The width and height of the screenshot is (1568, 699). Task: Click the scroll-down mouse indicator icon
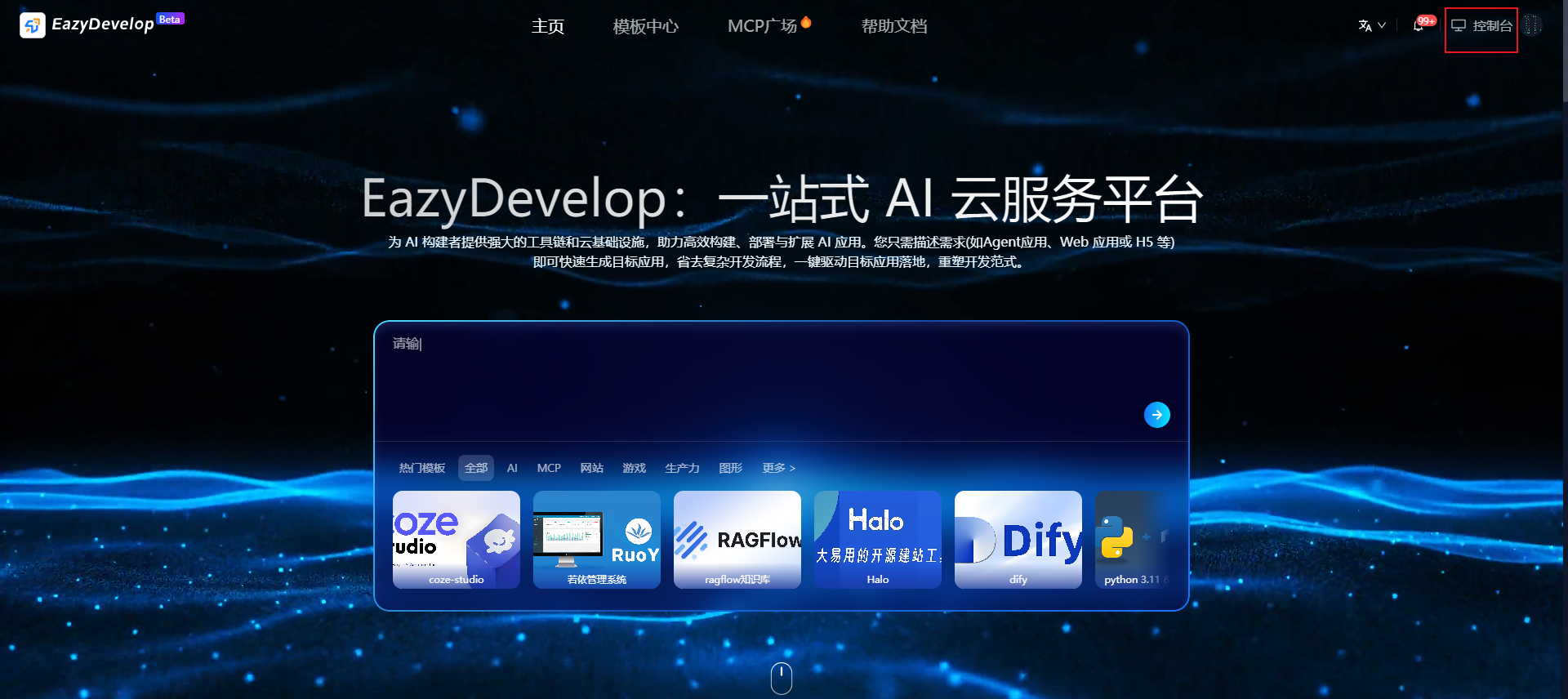782,678
